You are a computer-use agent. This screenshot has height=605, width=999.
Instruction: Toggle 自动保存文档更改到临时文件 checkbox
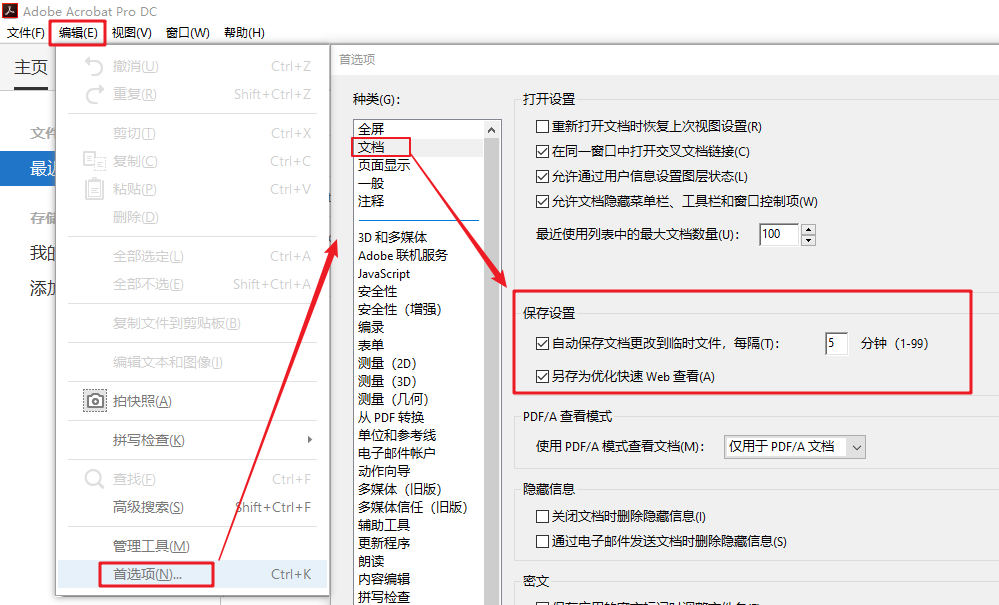(542, 344)
